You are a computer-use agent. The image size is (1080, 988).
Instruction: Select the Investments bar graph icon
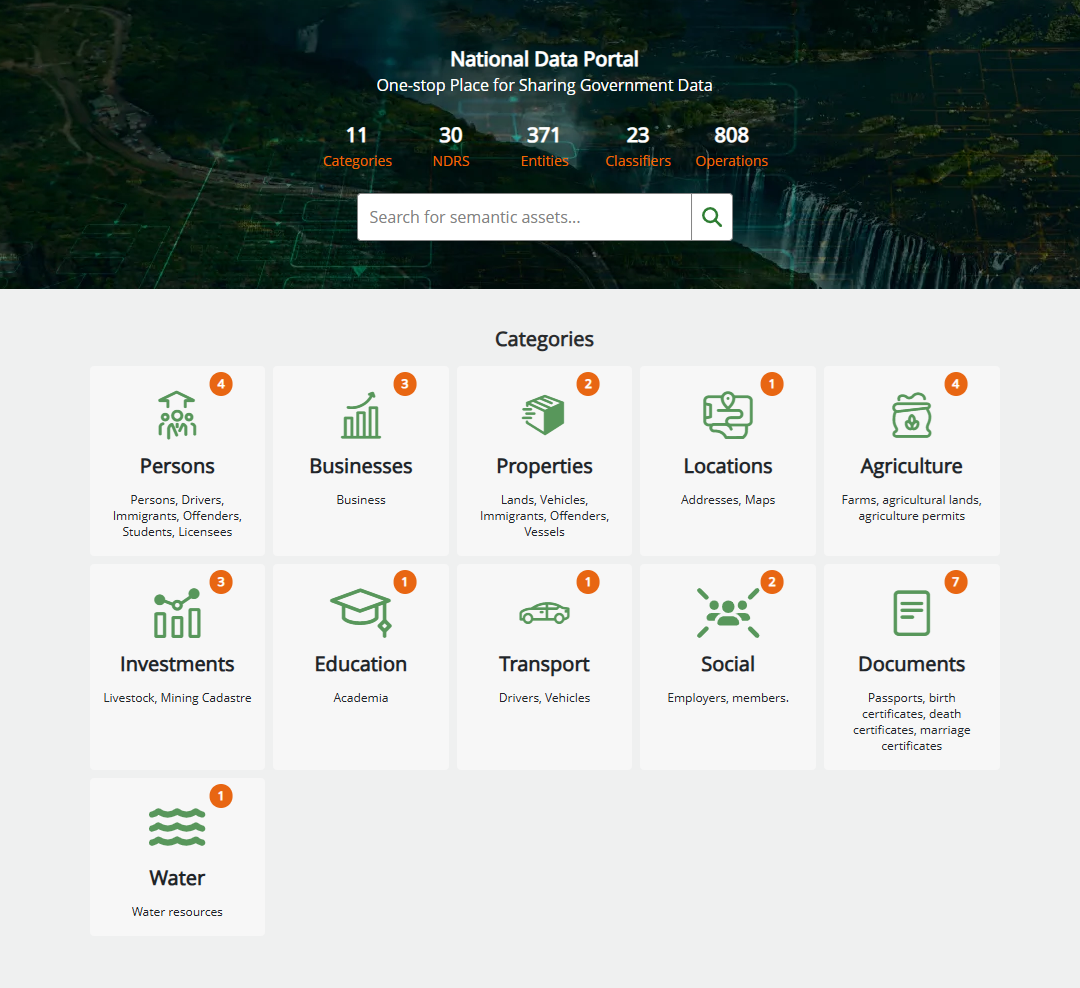tap(177, 613)
